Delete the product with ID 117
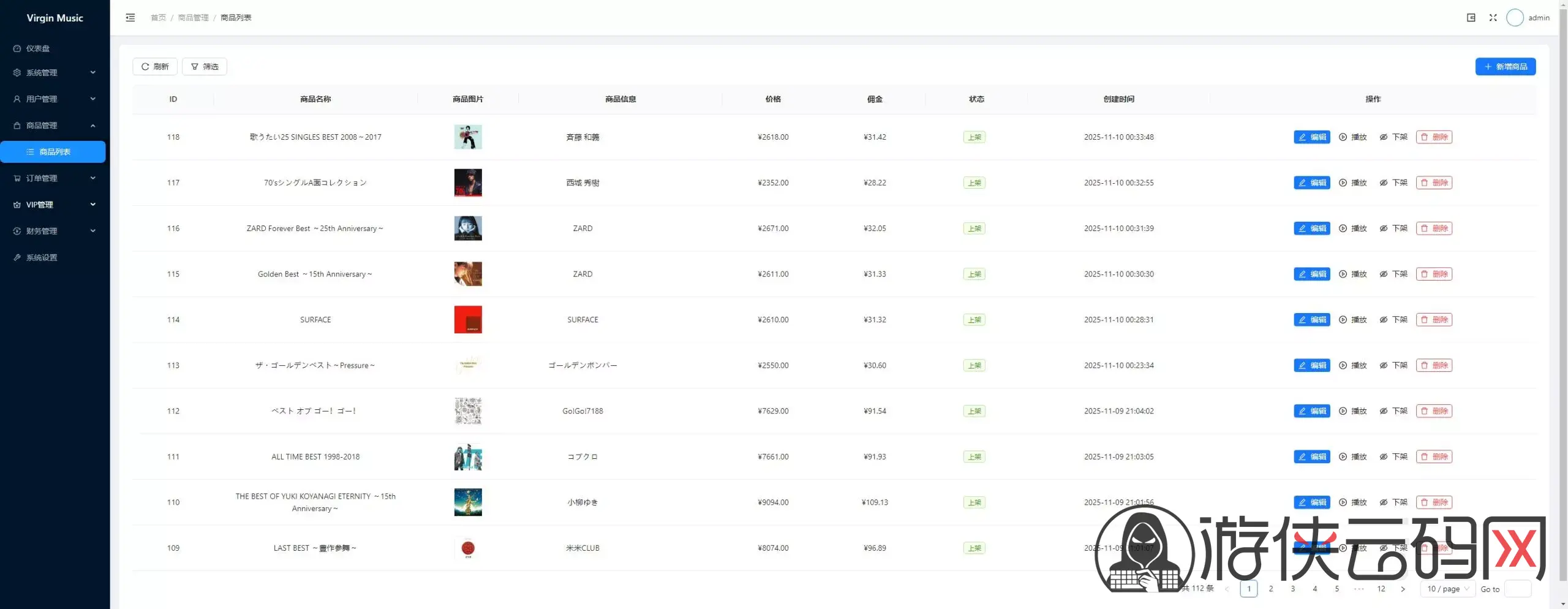This screenshot has width=1568, height=609. pos(1433,183)
